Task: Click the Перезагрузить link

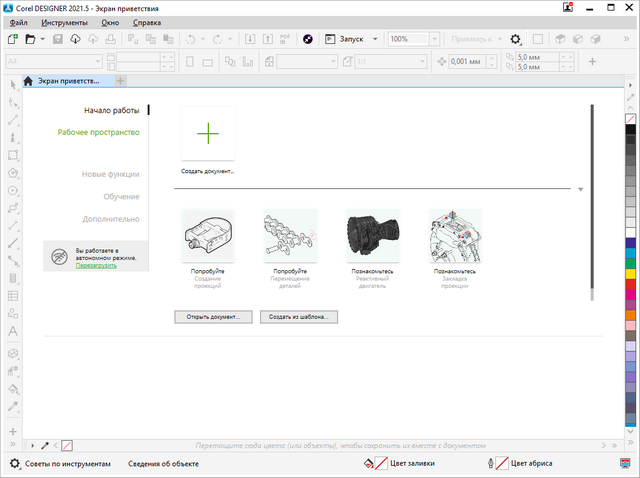Action: (x=96, y=265)
